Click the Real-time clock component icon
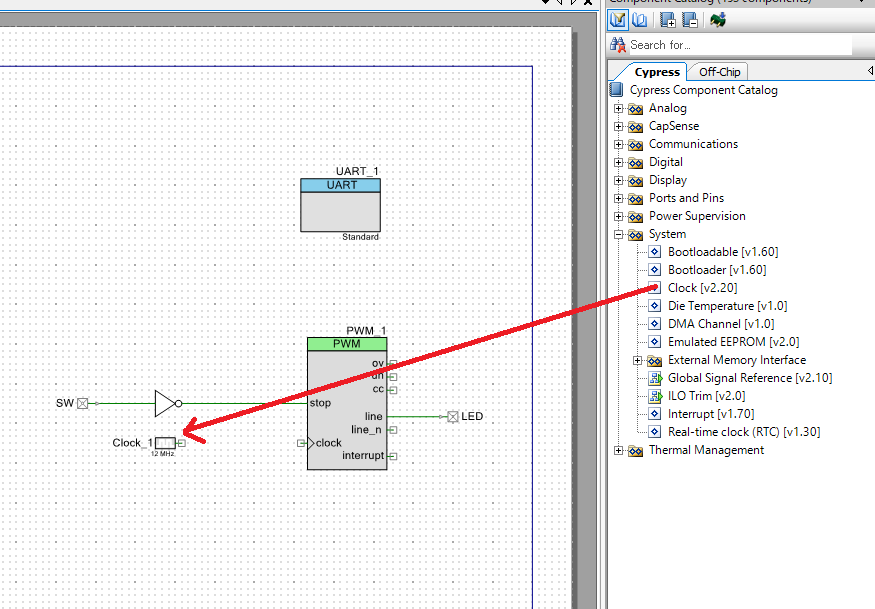 655,431
